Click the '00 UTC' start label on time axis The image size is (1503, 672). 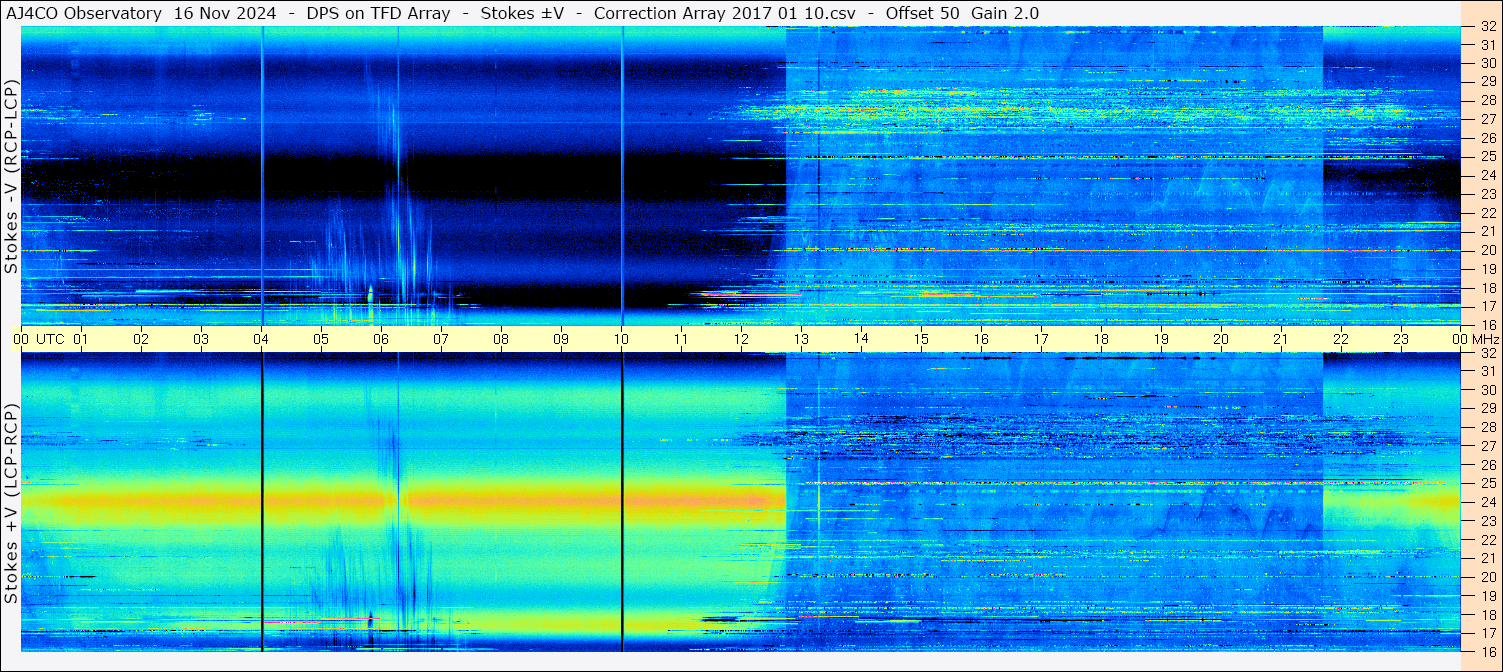pos(39,339)
